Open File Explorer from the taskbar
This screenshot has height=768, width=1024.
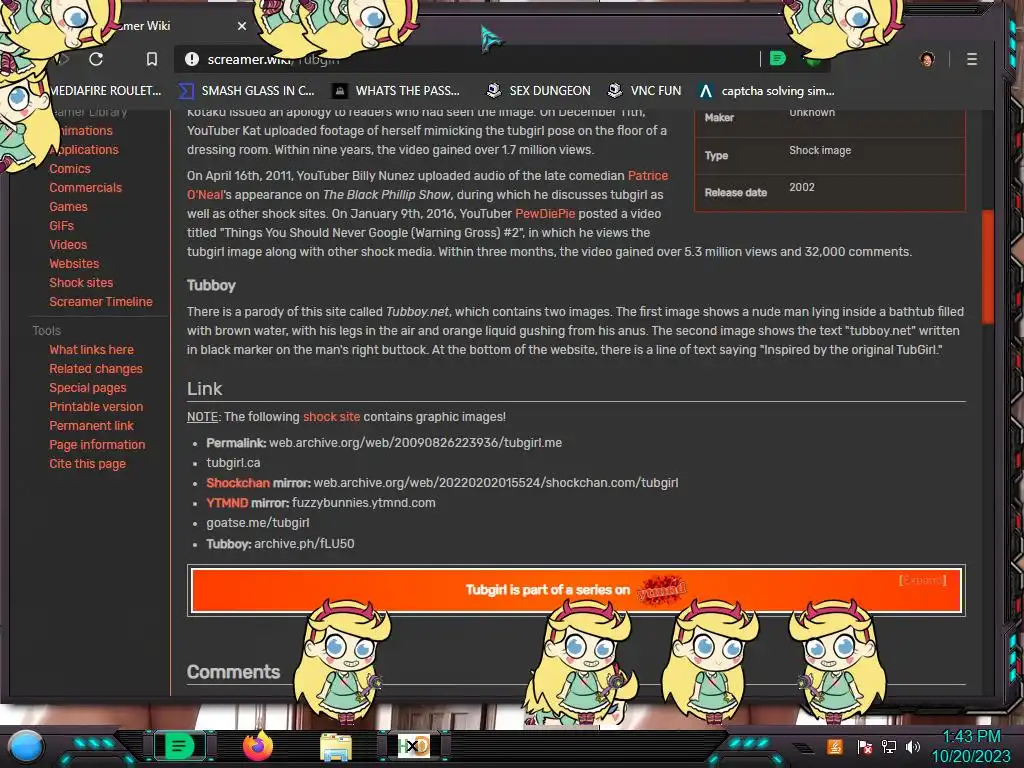coord(336,747)
